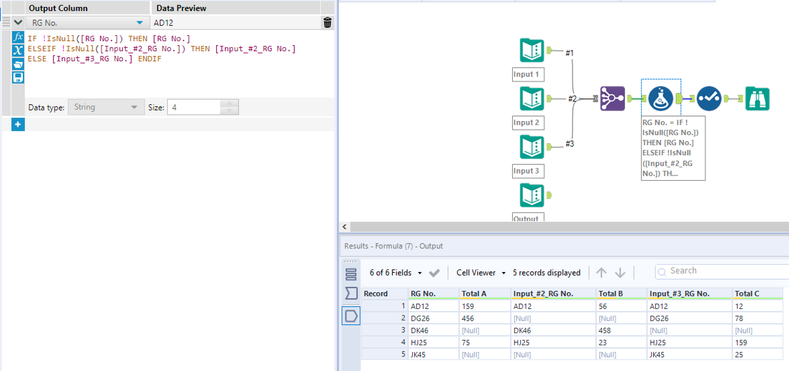Viewport: 789px width, 371px height.
Task: Select the Select tool with checkmark
Action: click(709, 99)
